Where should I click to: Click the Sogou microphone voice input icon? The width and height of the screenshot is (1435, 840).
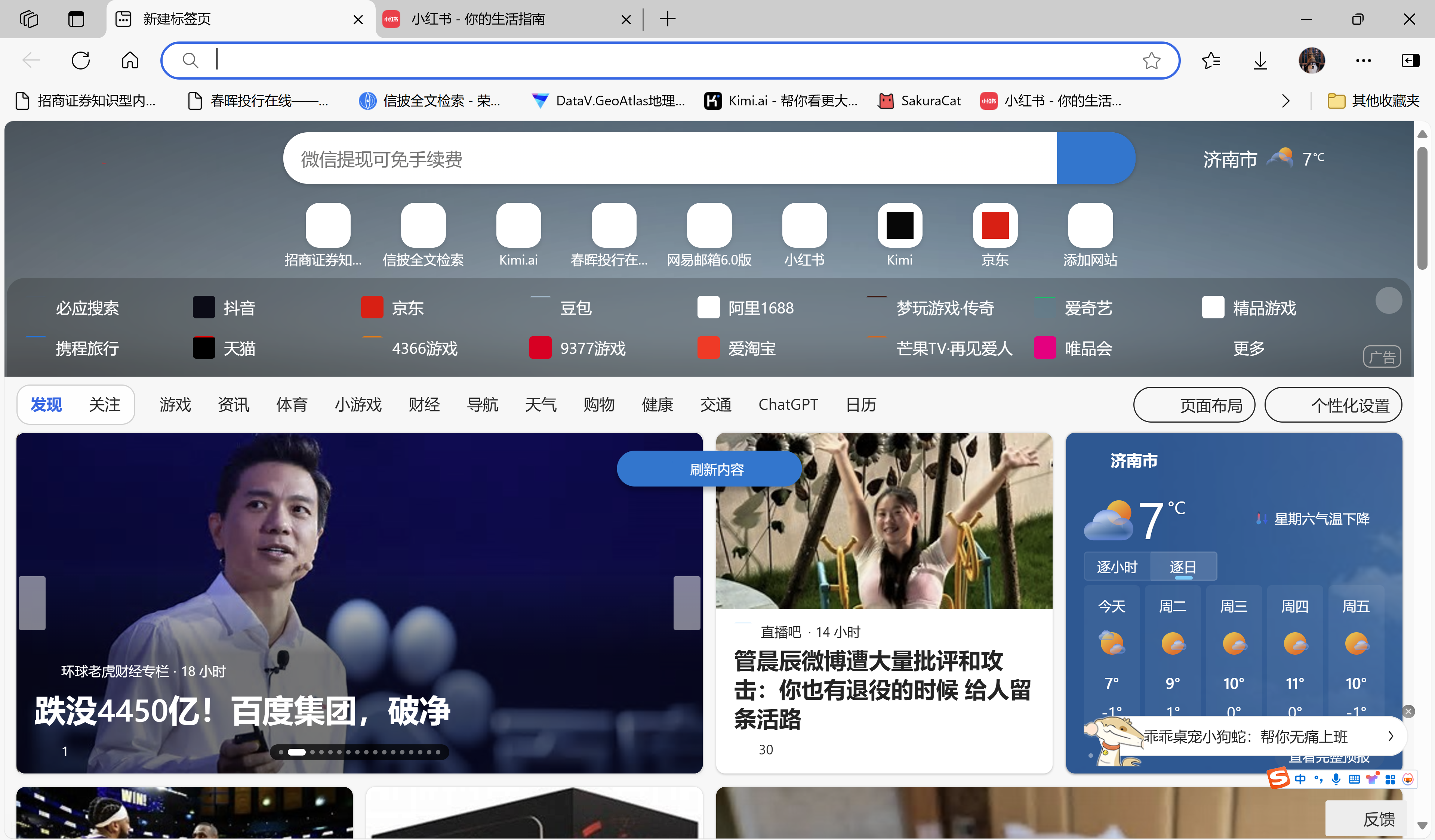coord(1336,779)
